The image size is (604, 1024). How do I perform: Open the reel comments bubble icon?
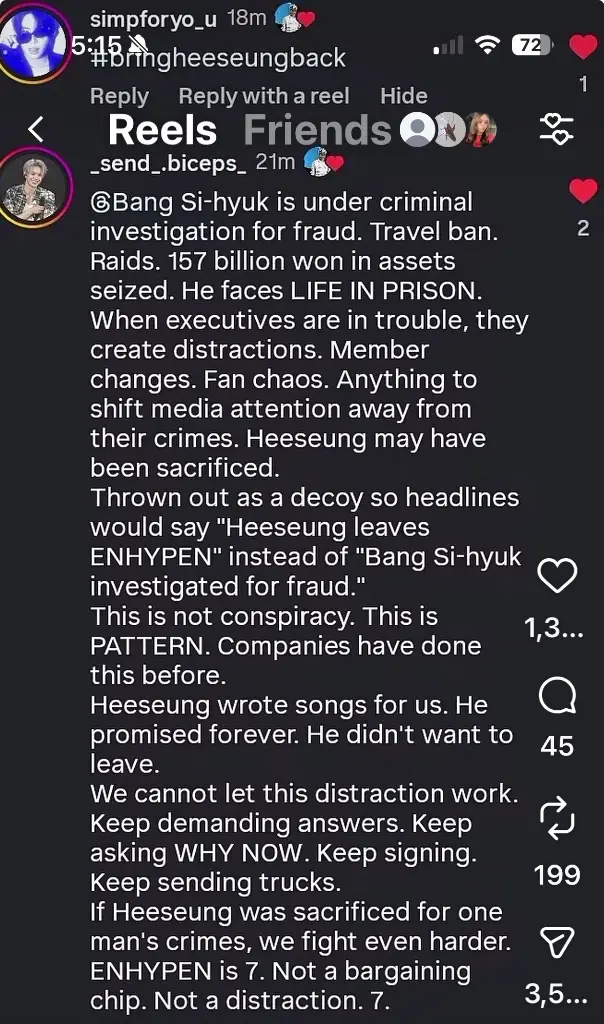pyautogui.click(x=557, y=697)
